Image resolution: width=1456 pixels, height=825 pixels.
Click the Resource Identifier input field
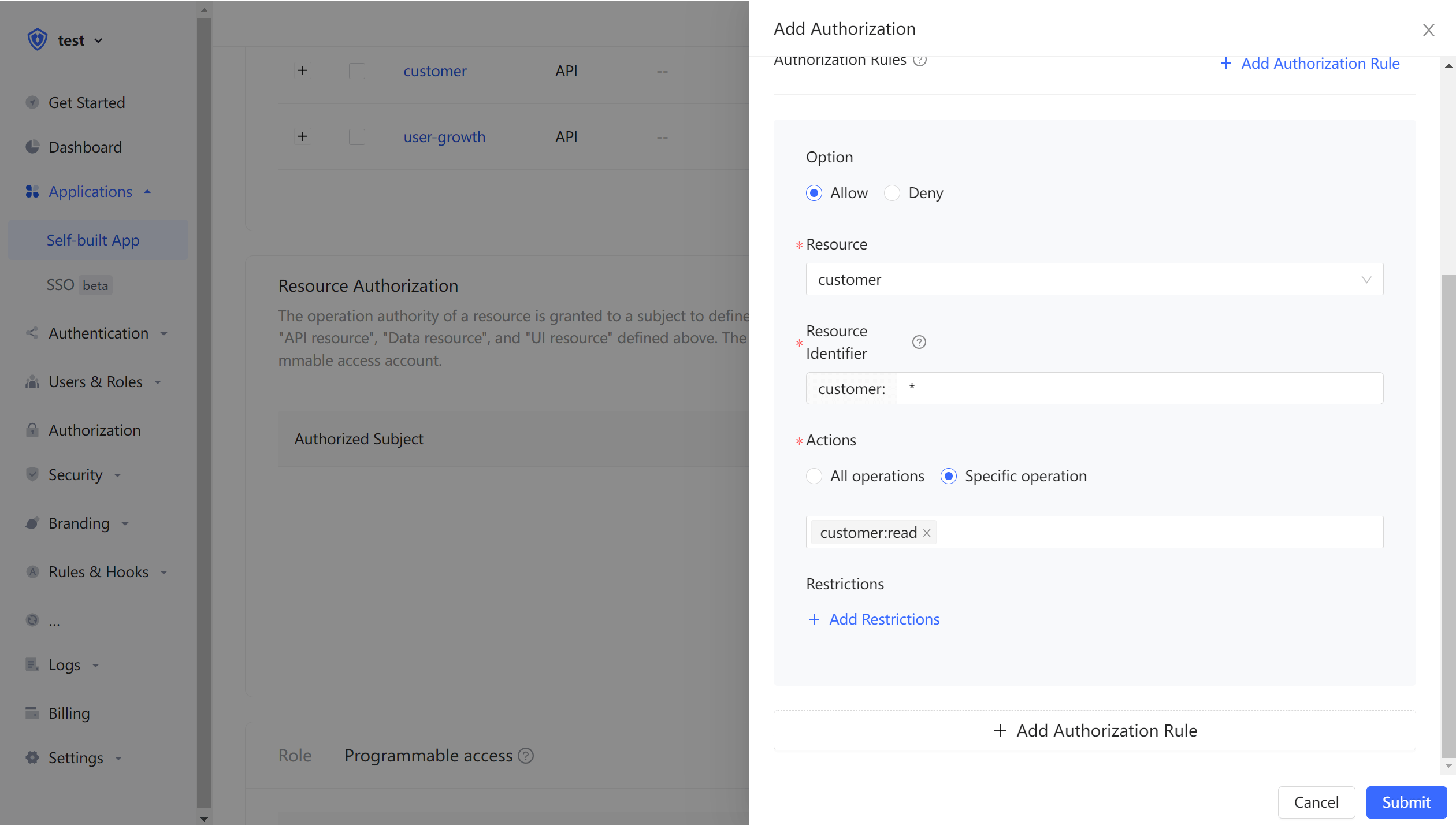(1139, 388)
